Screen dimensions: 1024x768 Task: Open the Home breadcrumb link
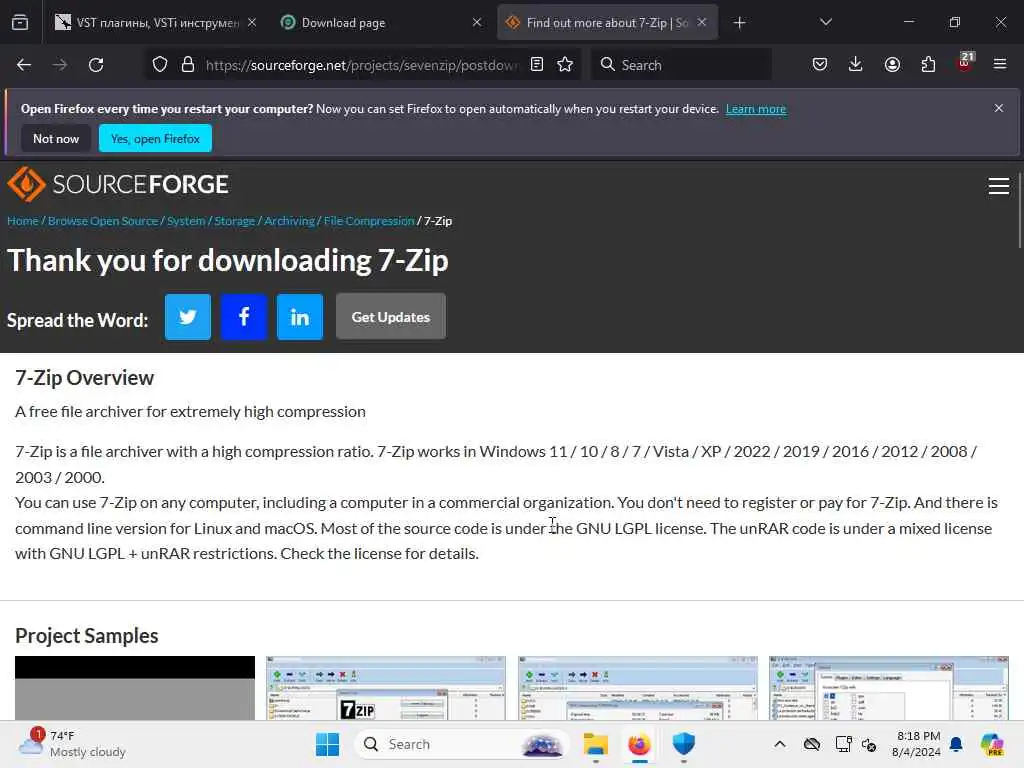22,221
